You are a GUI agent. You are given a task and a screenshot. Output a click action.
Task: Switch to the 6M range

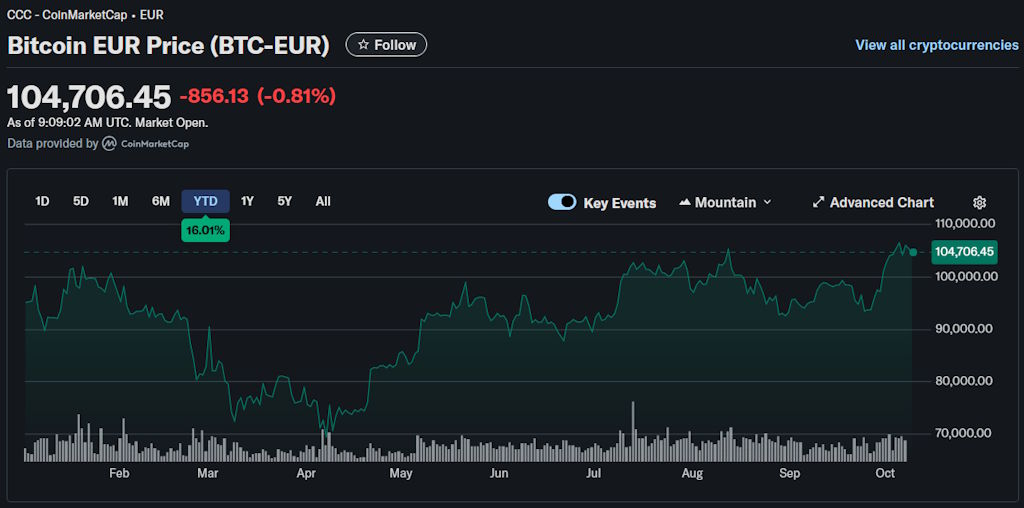click(161, 201)
